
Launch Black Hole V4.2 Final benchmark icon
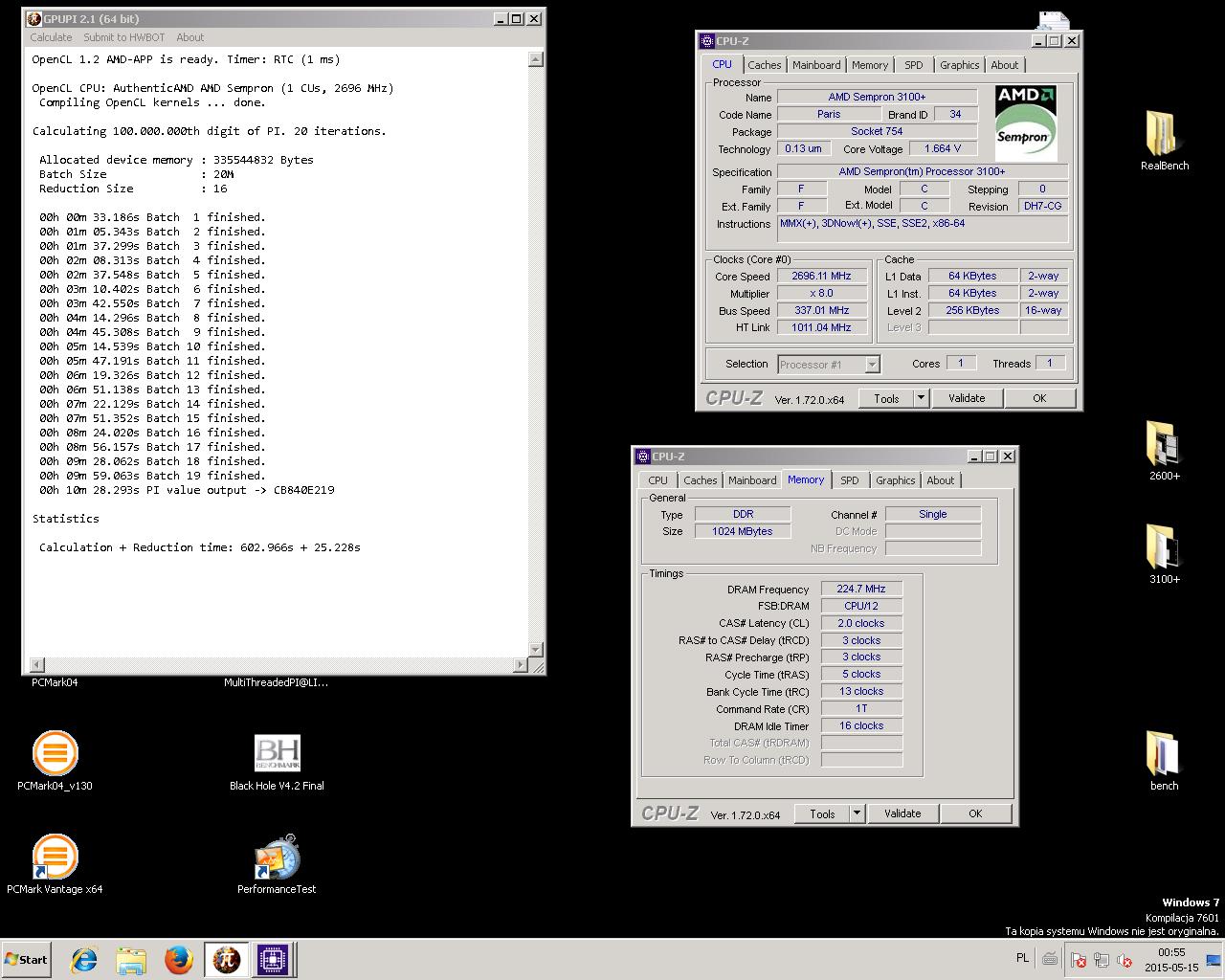277,761
